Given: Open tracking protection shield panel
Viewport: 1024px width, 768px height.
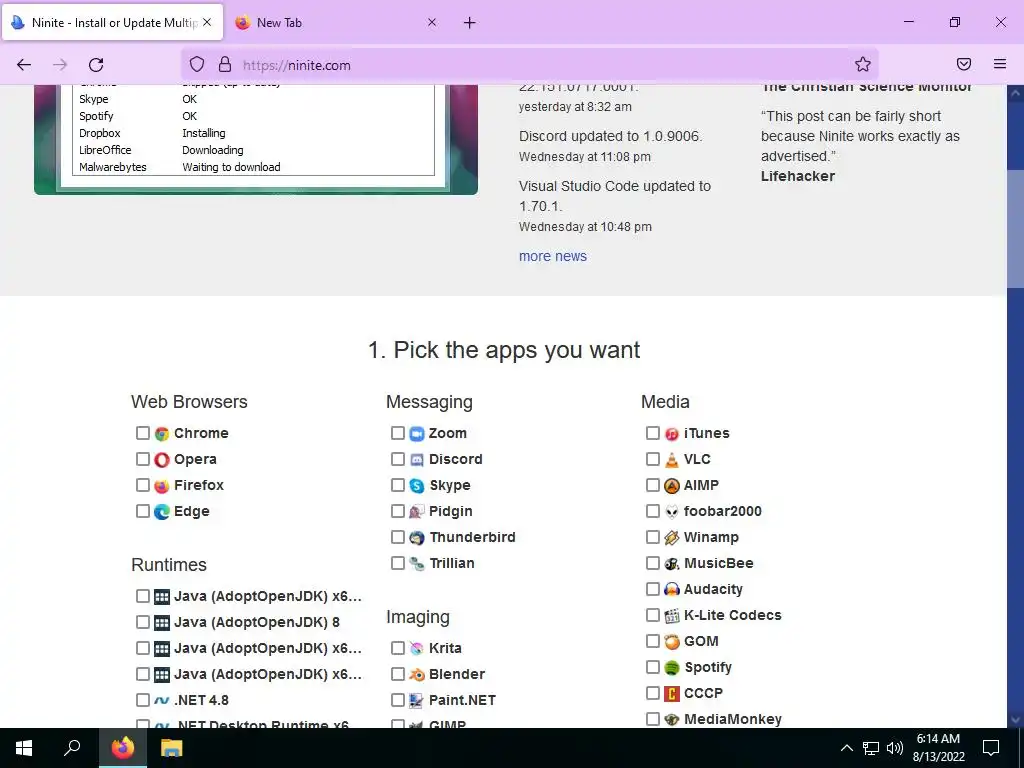Looking at the screenshot, I should point(197,65).
